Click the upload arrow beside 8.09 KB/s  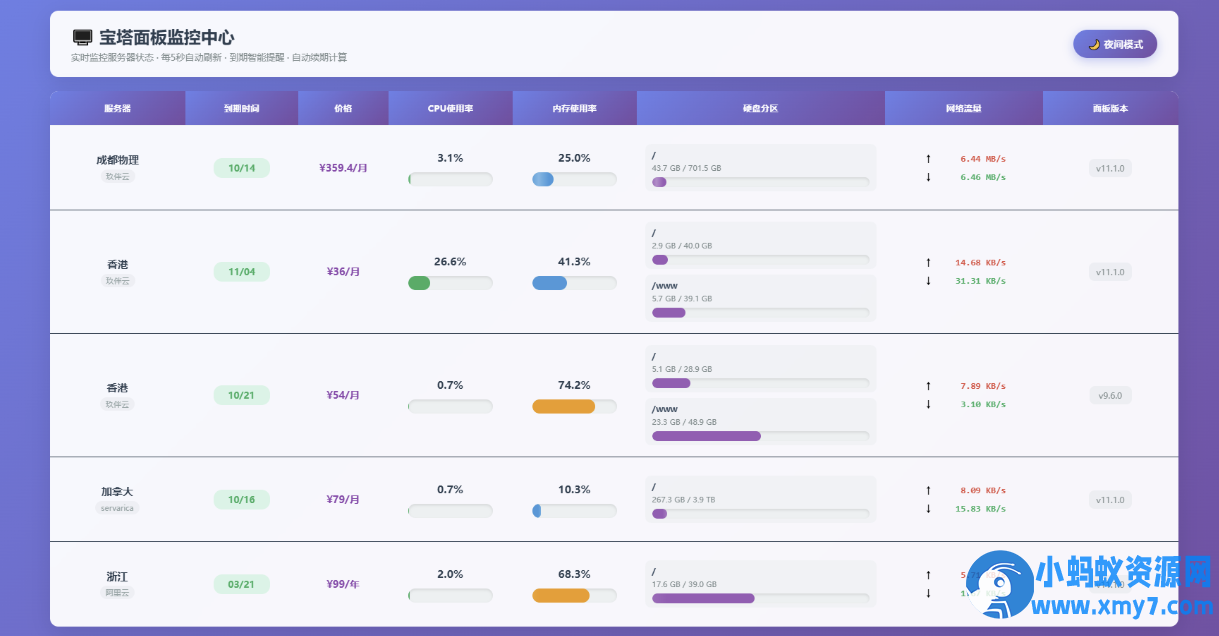click(928, 490)
